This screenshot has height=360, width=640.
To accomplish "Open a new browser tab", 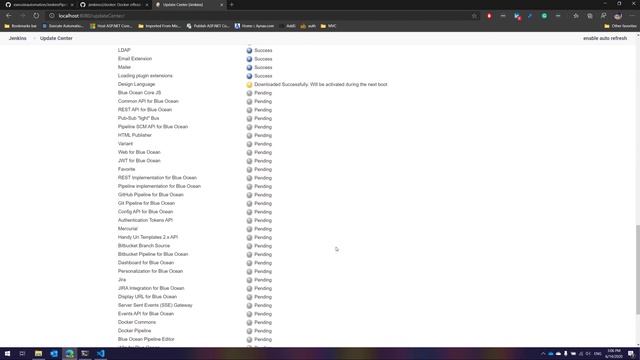I will pos(231,4).
